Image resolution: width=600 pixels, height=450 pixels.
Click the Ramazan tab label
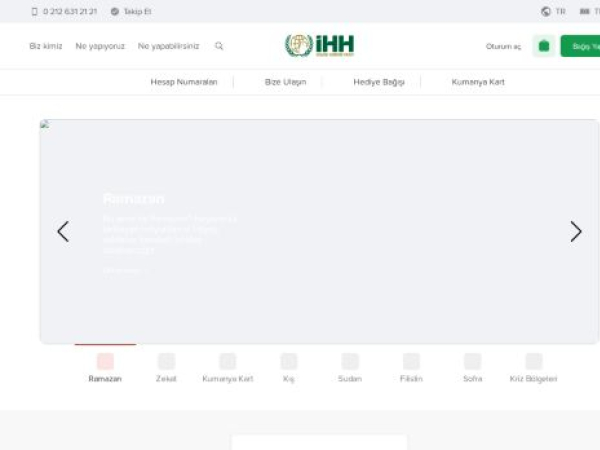coord(105,378)
